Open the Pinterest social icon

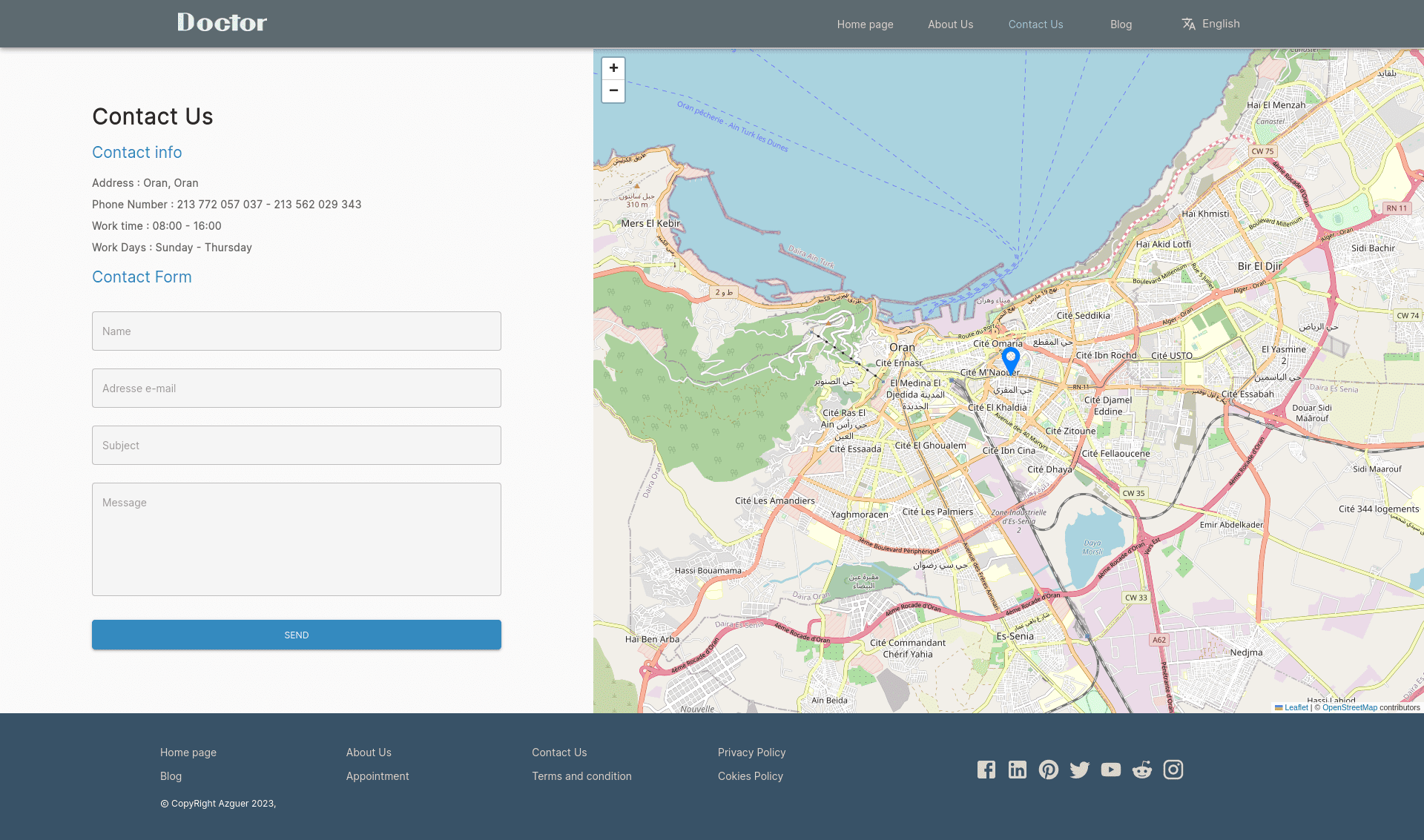pos(1048,770)
